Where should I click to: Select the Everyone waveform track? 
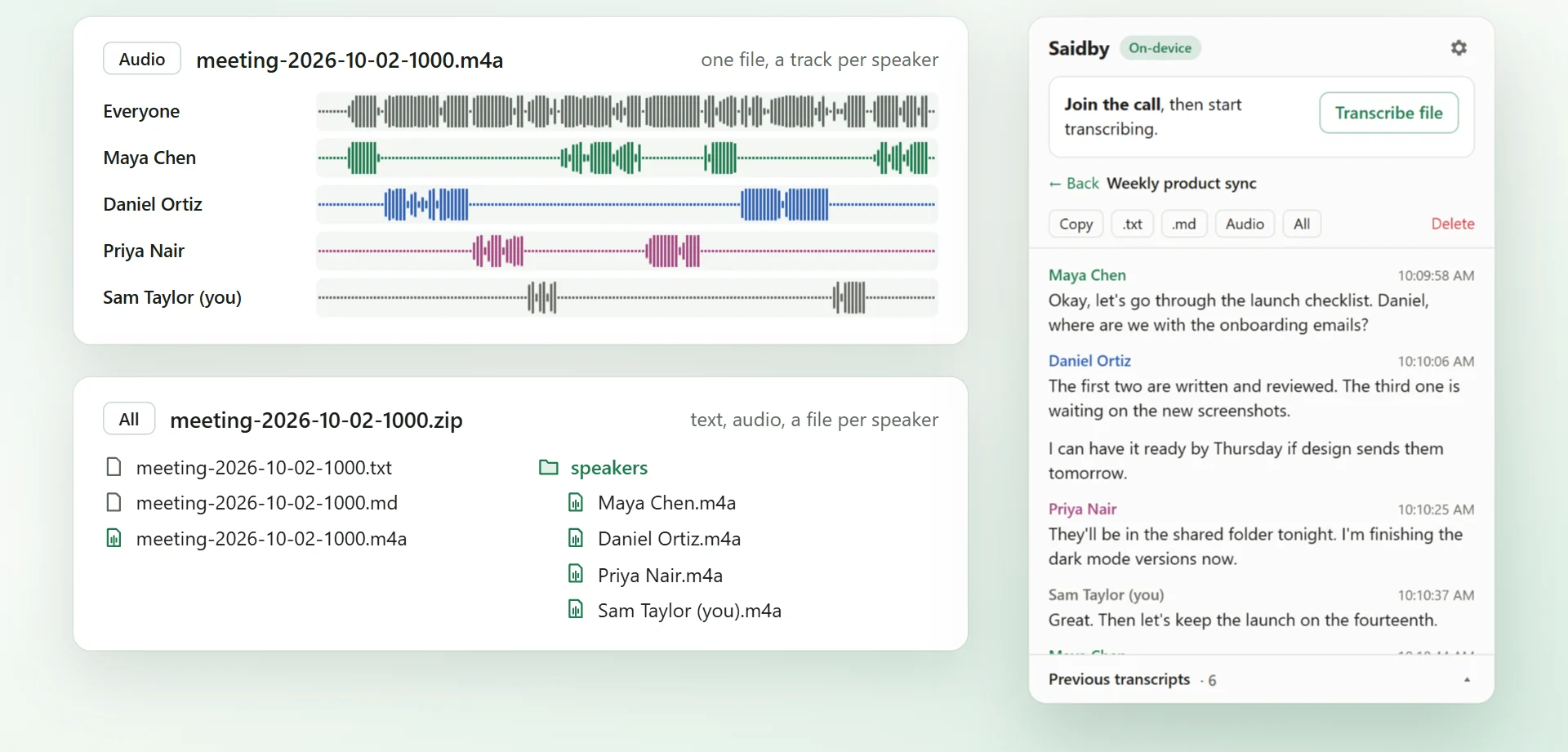[627, 111]
